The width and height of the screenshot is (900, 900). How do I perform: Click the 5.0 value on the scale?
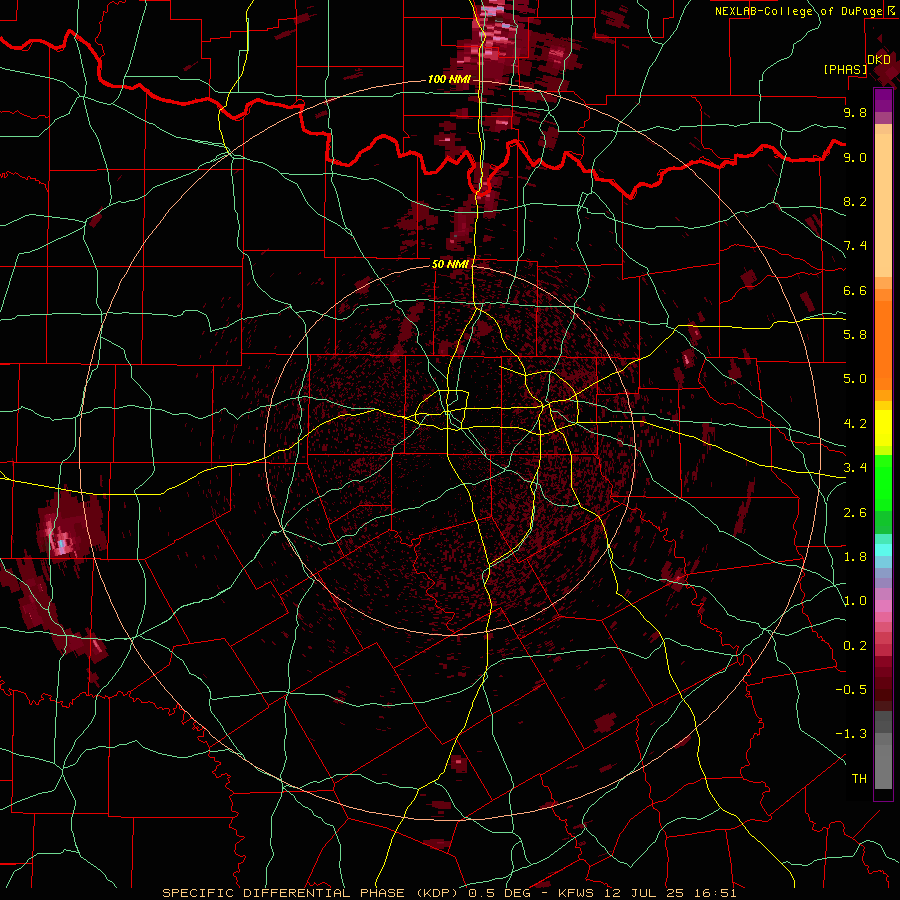pyautogui.click(x=855, y=379)
